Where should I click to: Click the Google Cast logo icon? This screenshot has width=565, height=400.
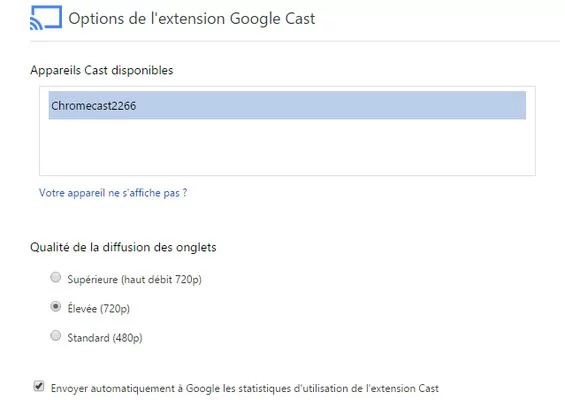46,18
